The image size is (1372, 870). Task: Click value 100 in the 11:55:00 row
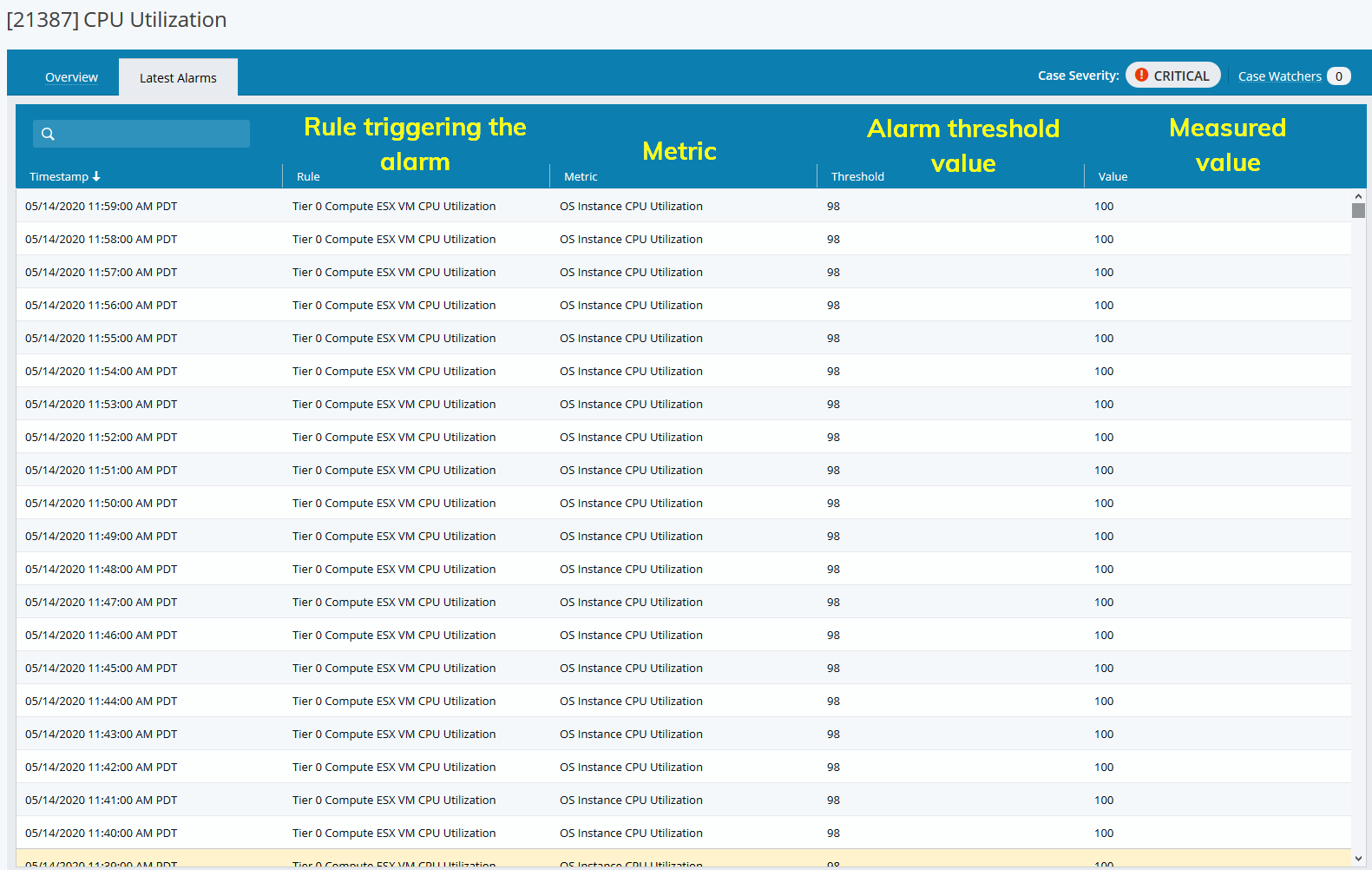click(x=1104, y=339)
